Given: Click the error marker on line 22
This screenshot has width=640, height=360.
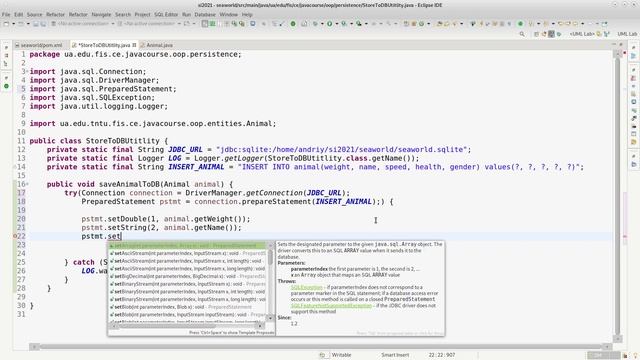Looking at the screenshot, I should pos(16,236).
